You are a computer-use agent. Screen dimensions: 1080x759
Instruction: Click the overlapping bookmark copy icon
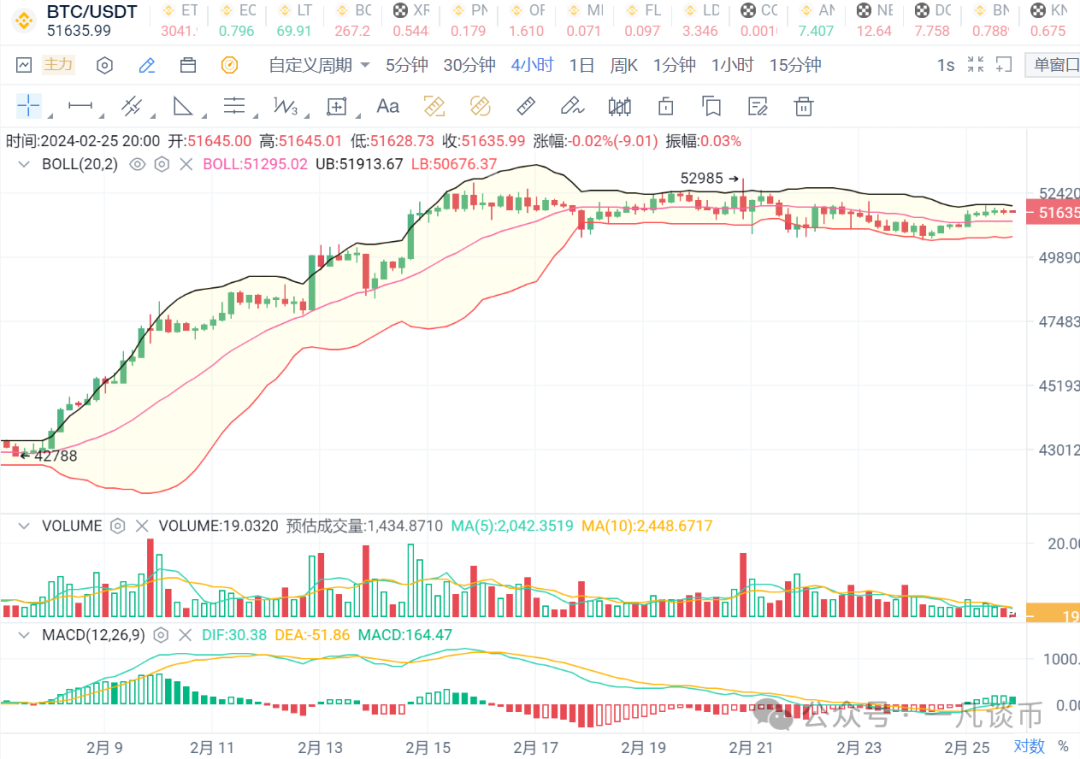click(x=712, y=106)
